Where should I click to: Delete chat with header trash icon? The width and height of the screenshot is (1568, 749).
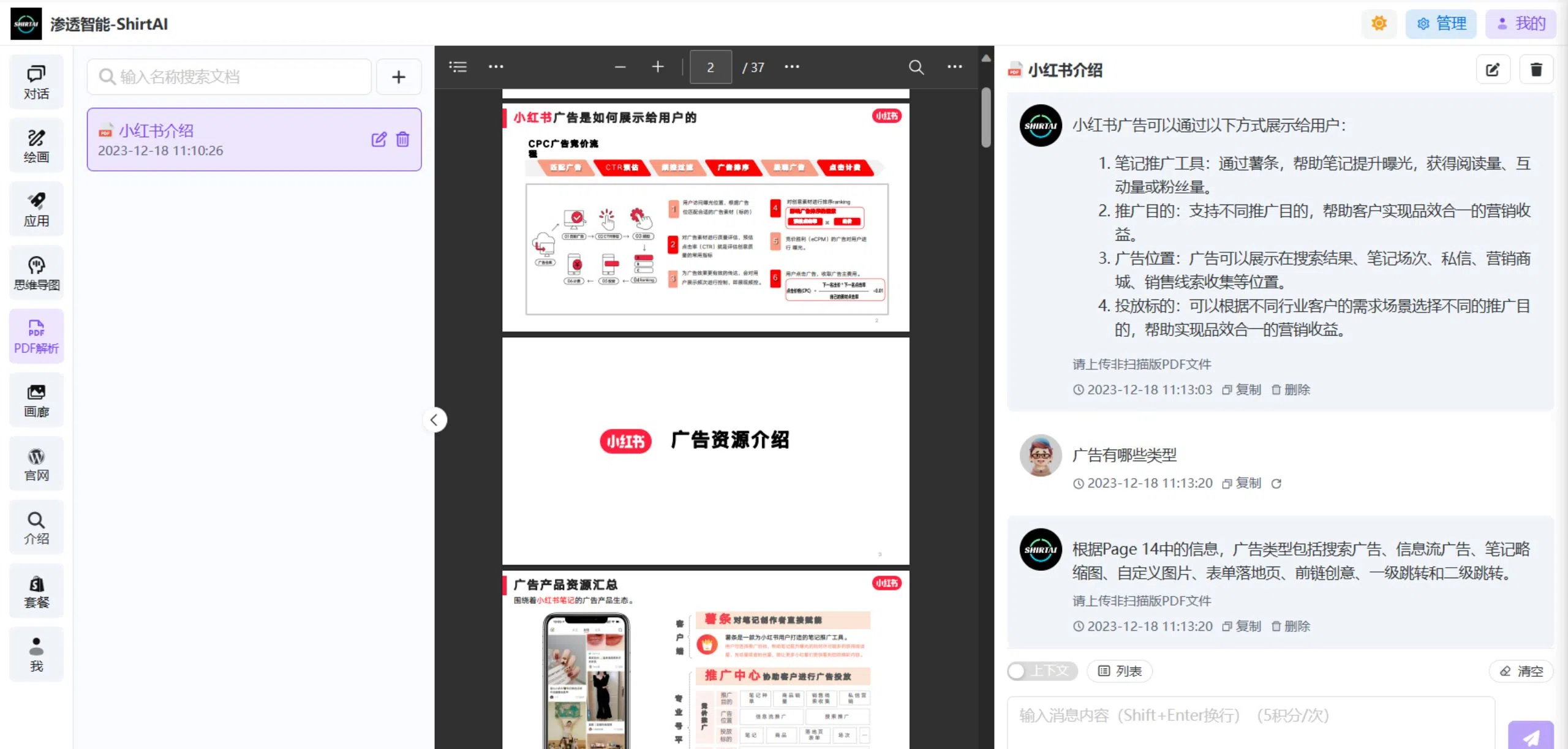(x=1536, y=70)
